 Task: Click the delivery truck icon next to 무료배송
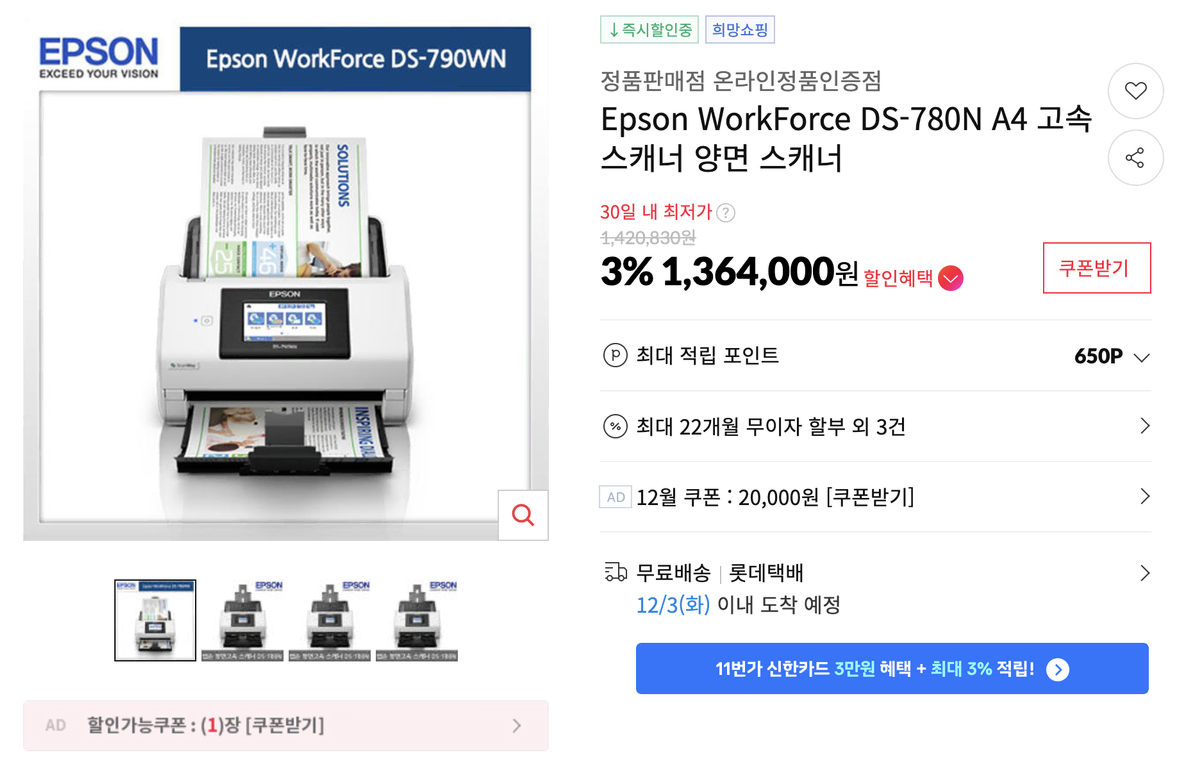click(616, 572)
